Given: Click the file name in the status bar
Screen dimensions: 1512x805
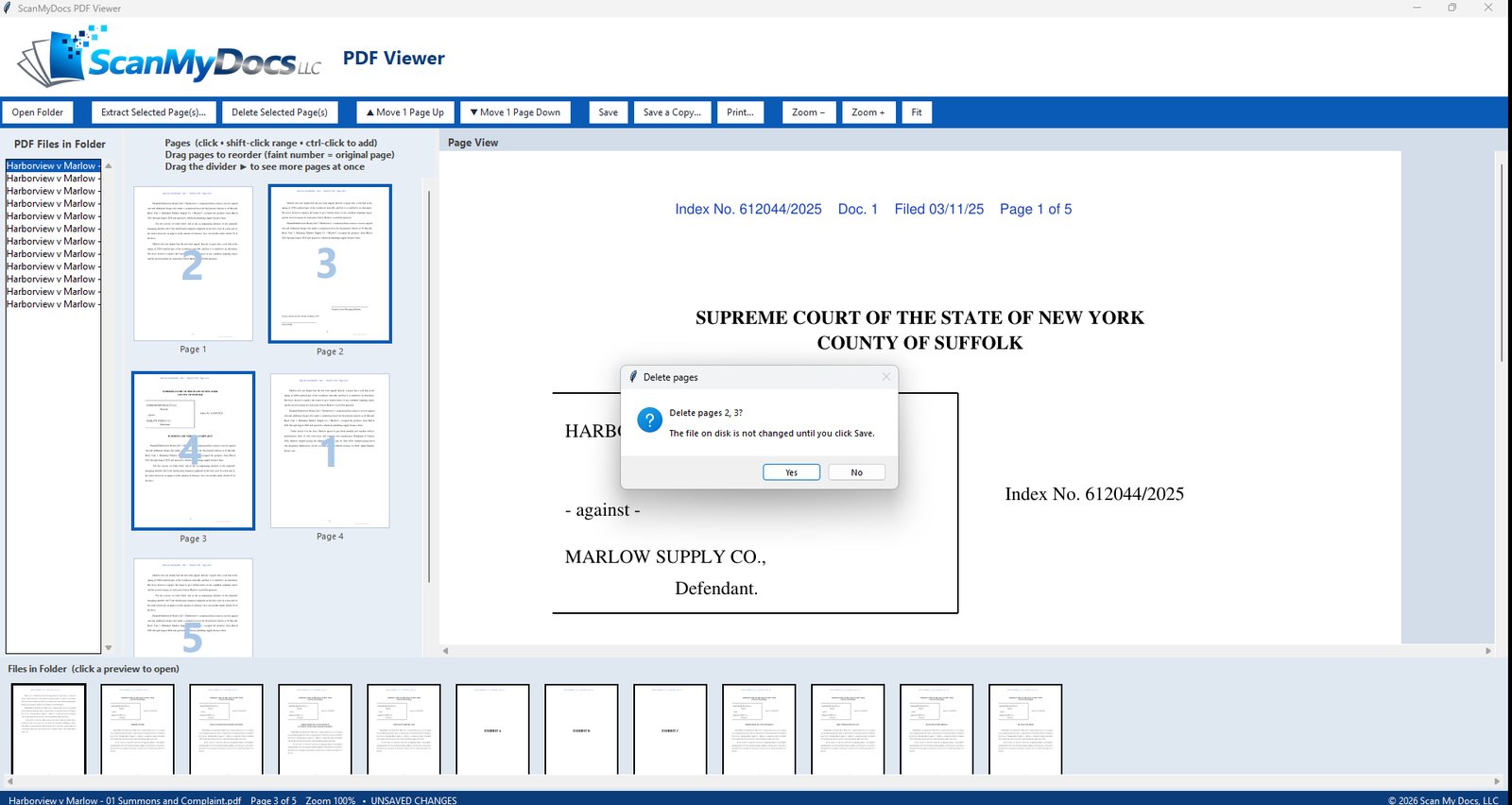Looking at the screenshot, I should tap(125, 800).
